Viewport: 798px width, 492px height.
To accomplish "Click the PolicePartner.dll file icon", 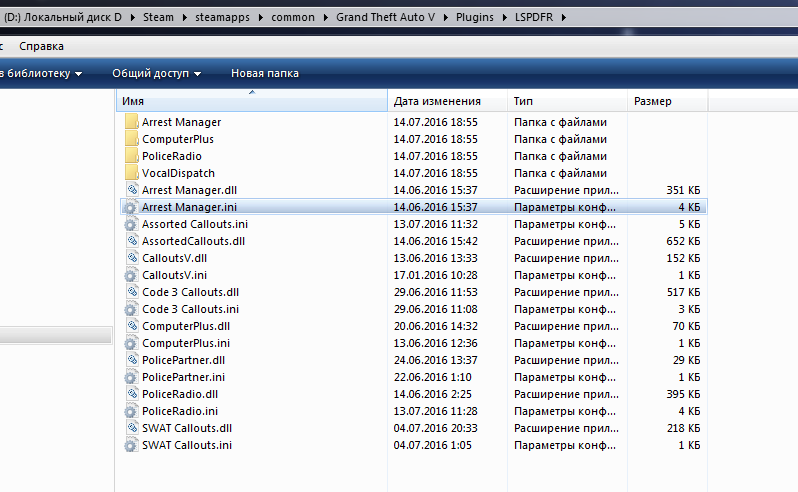I will pos(131,360).
